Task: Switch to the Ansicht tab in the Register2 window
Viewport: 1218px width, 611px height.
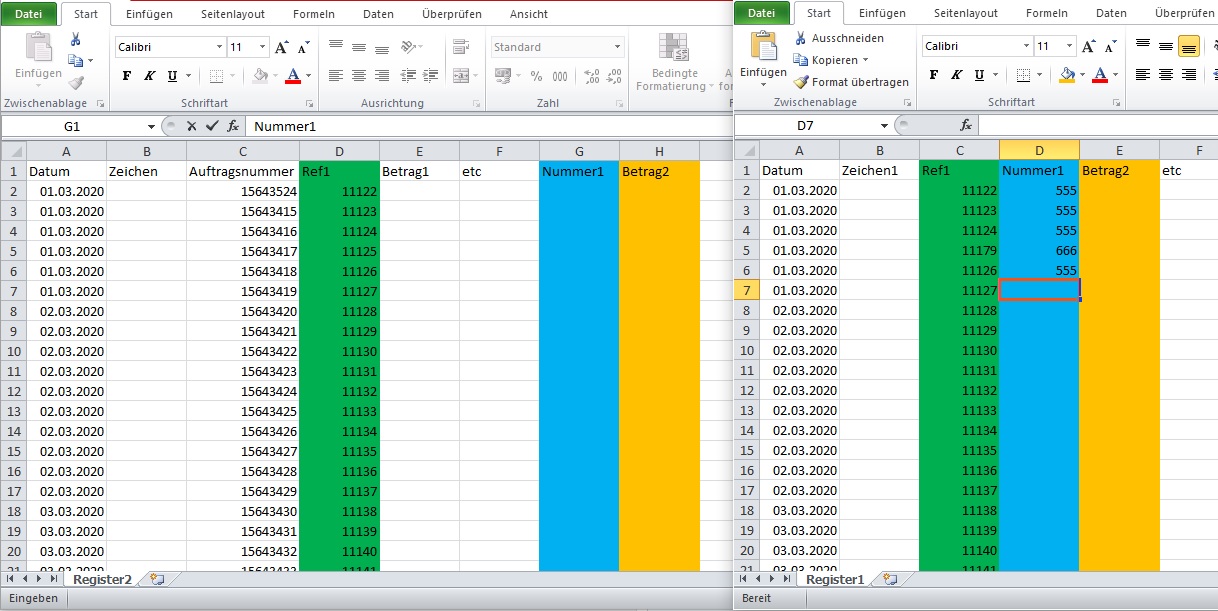Action: (x=529, y=14)
